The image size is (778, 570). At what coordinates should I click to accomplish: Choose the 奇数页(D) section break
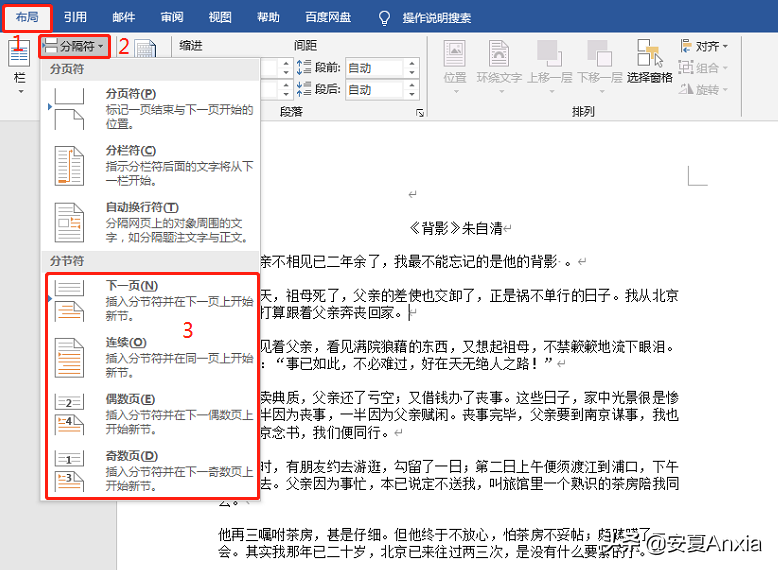point(151,470)
